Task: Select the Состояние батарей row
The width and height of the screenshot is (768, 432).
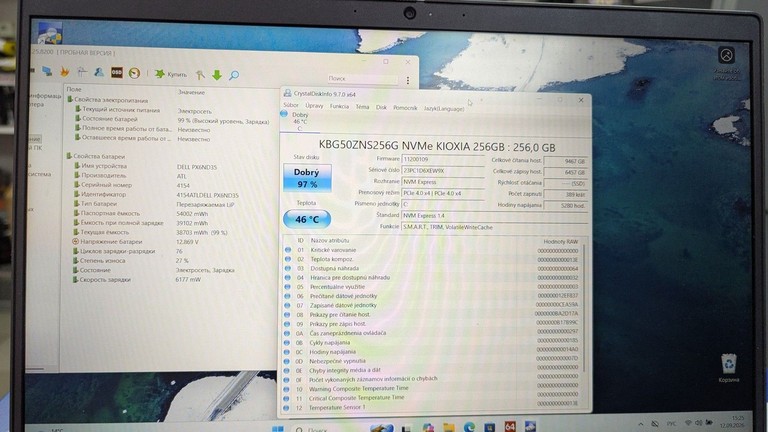Action: point(171,120)
